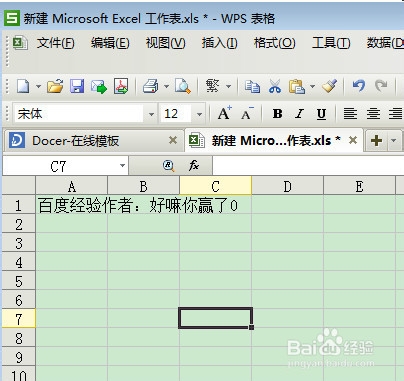Click the Print Preview icon

point(183,86)
